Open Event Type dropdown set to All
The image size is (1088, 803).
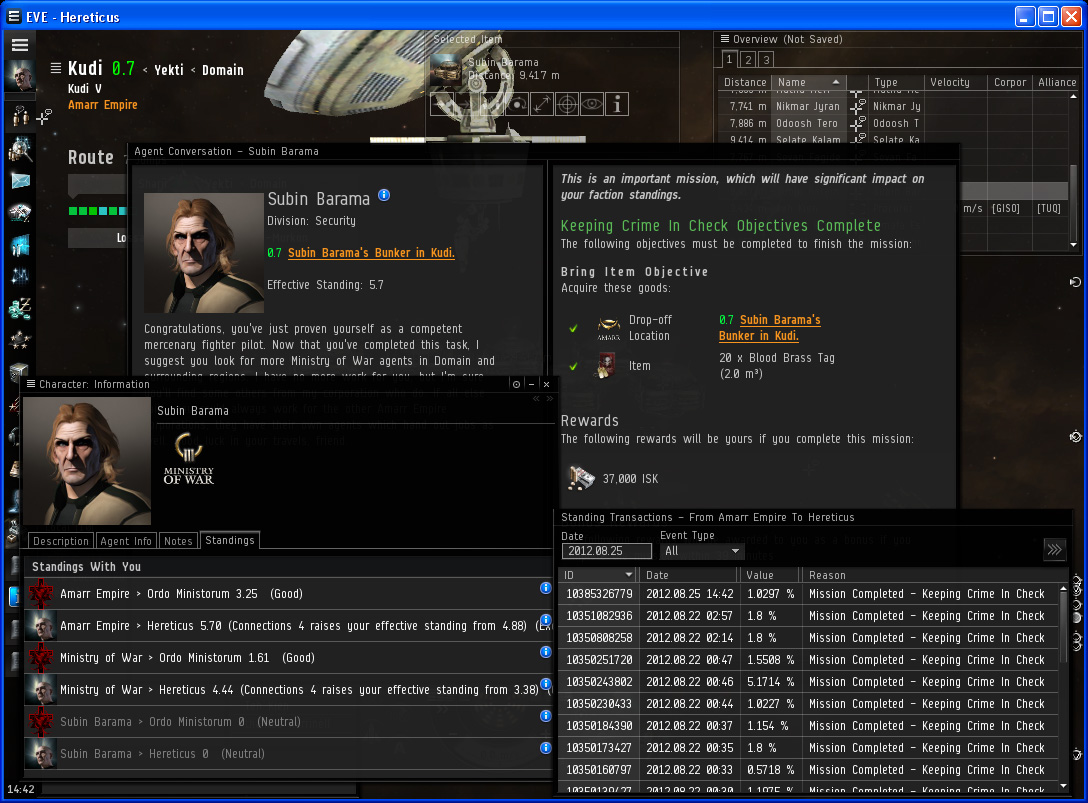[702, 551]
